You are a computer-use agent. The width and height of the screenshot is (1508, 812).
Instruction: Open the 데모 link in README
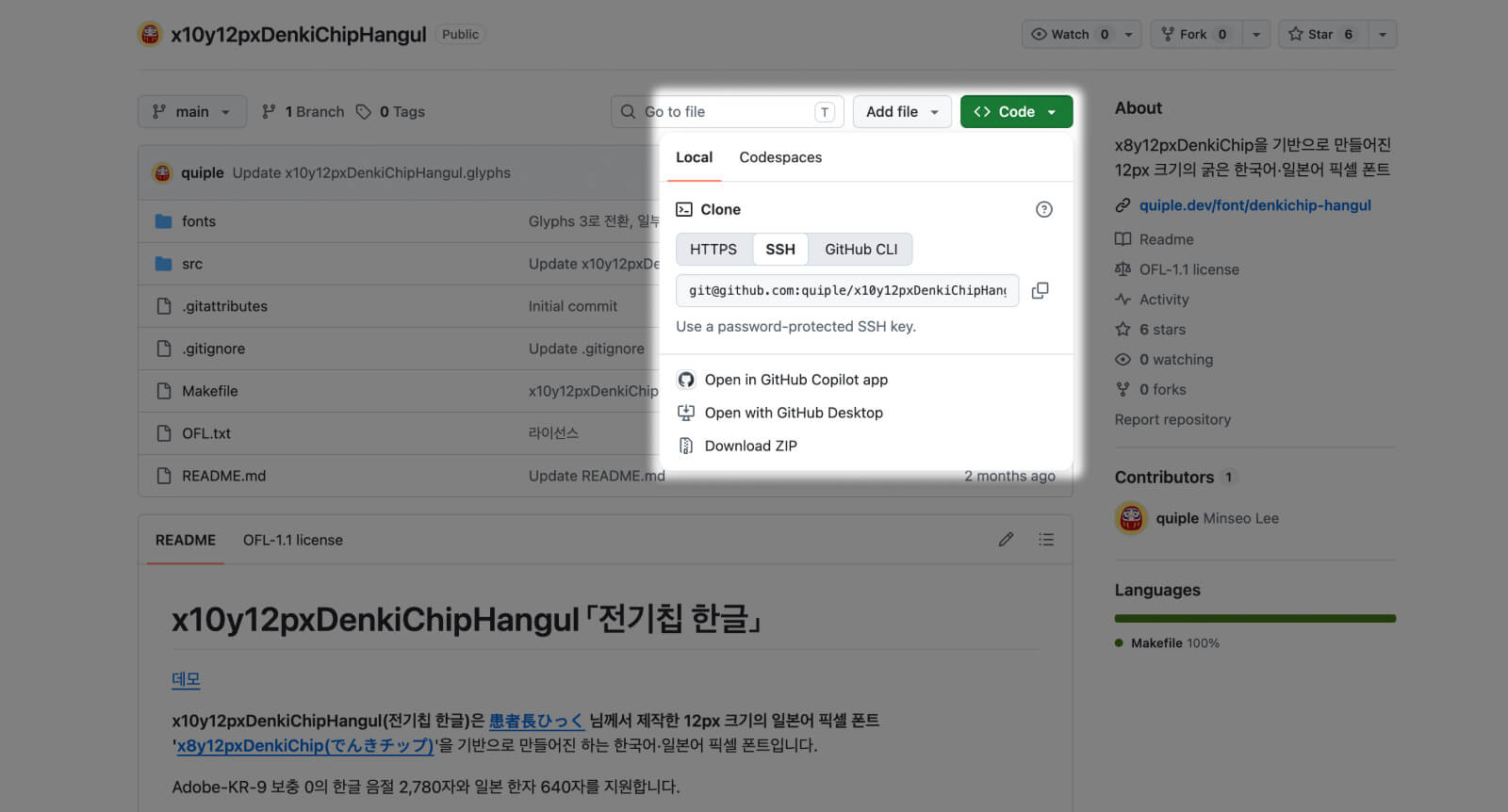pyautogui.click(x=186, y=679)
